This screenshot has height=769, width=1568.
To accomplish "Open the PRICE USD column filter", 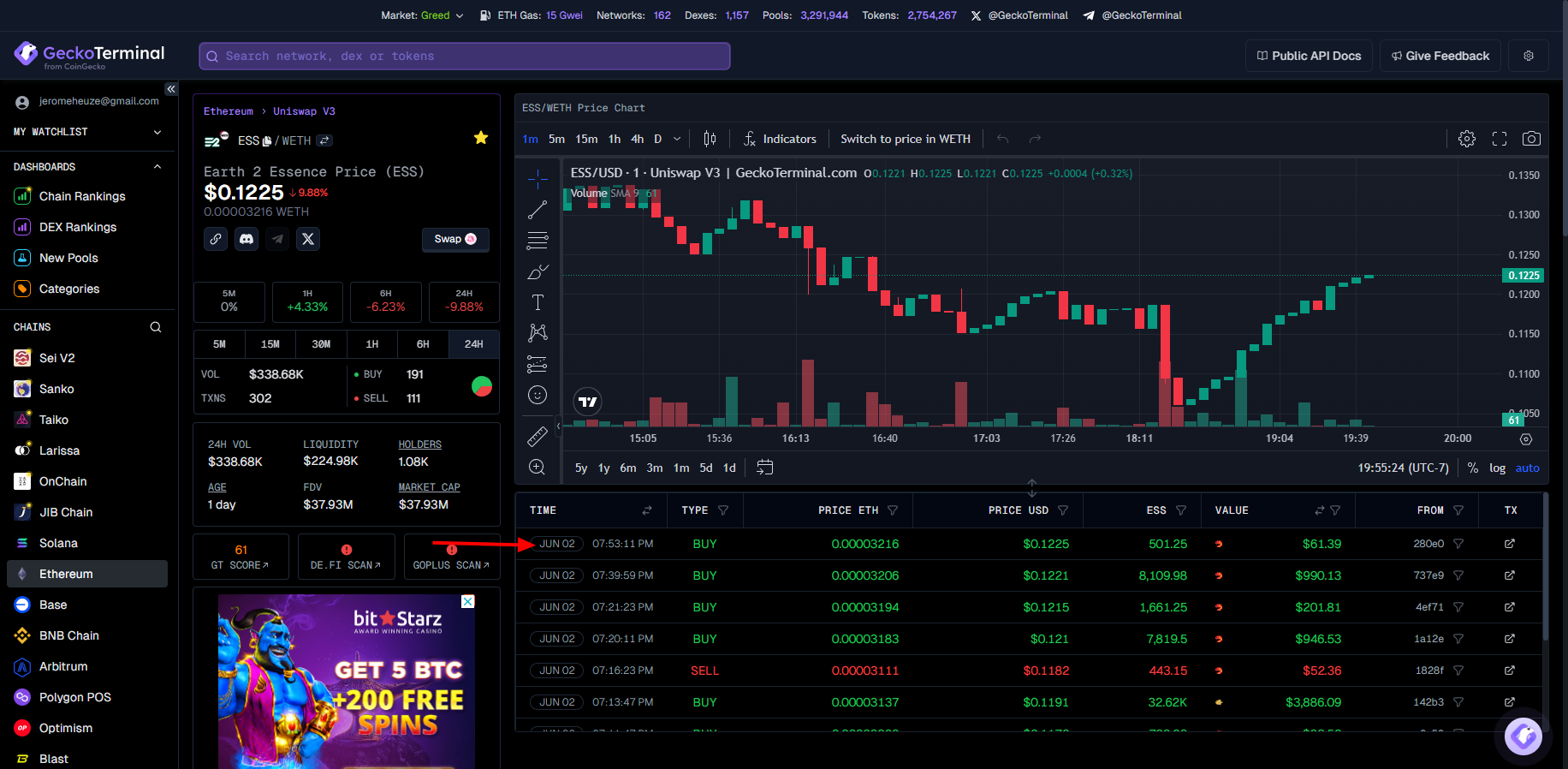I will (x=1063, y=510).
